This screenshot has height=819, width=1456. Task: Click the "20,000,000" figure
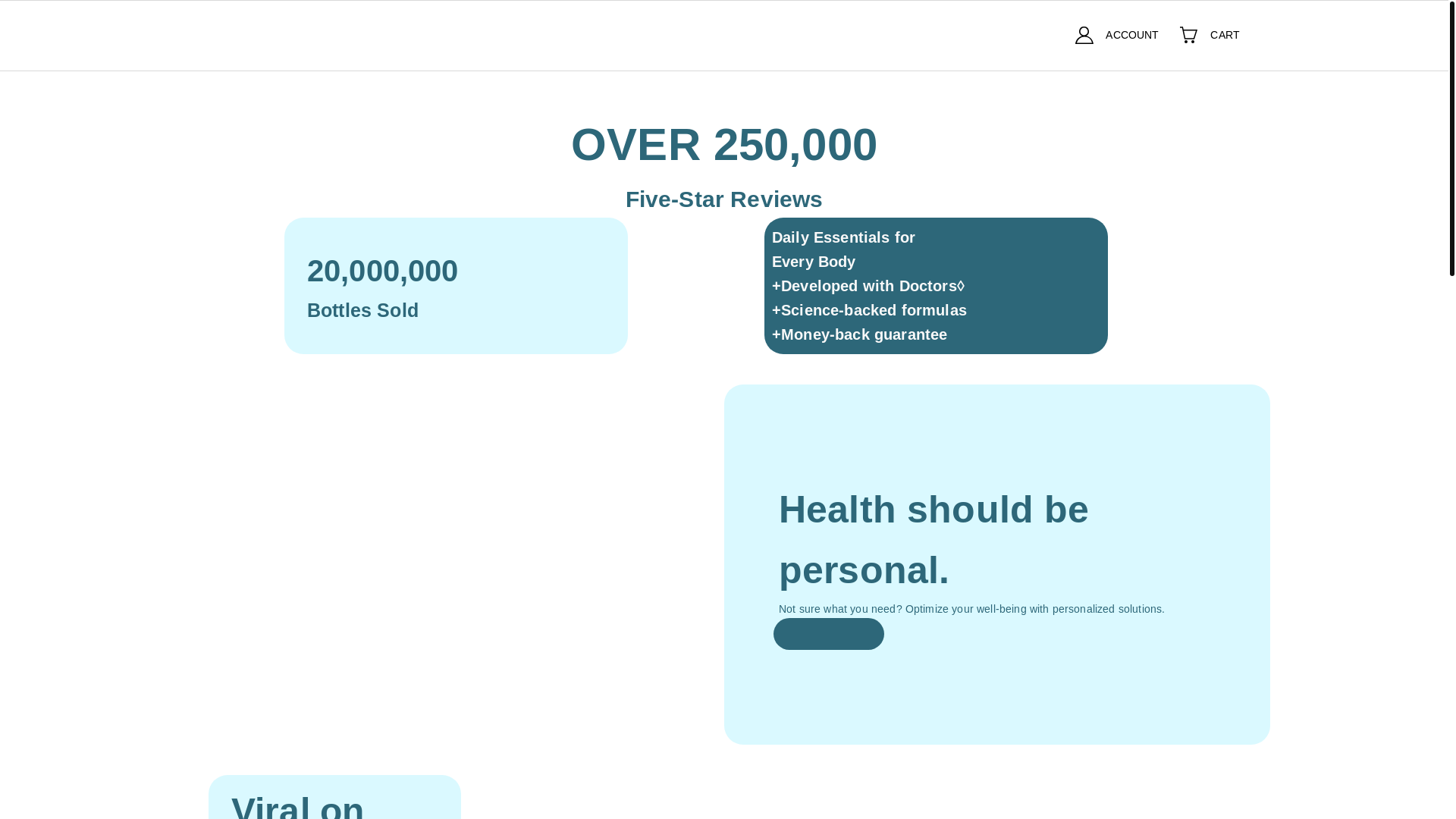tap(382, 271)
